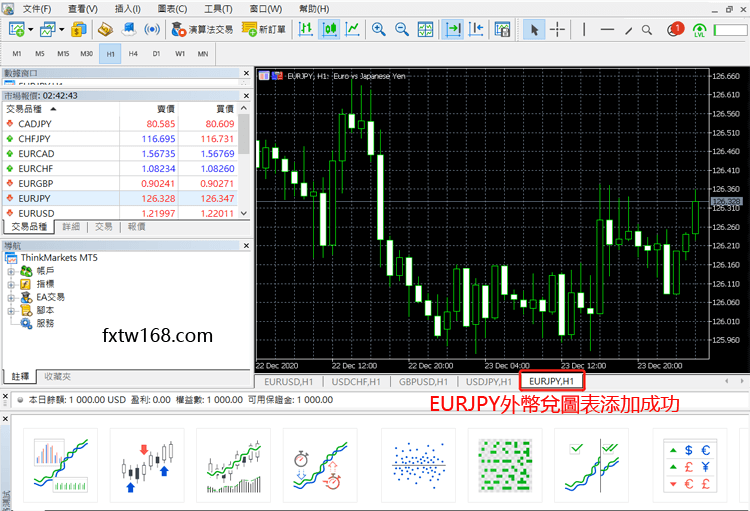Draw a vertical line tool icon
The height and width of the screenshot is (511, 750).
point(583,30)
